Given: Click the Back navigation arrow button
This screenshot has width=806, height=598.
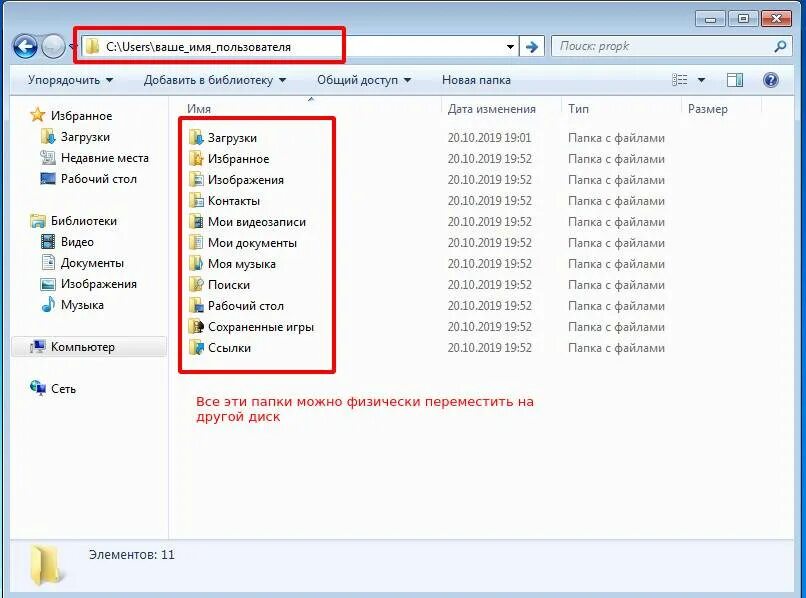Looking at the screenshot, I should point(25,47).
